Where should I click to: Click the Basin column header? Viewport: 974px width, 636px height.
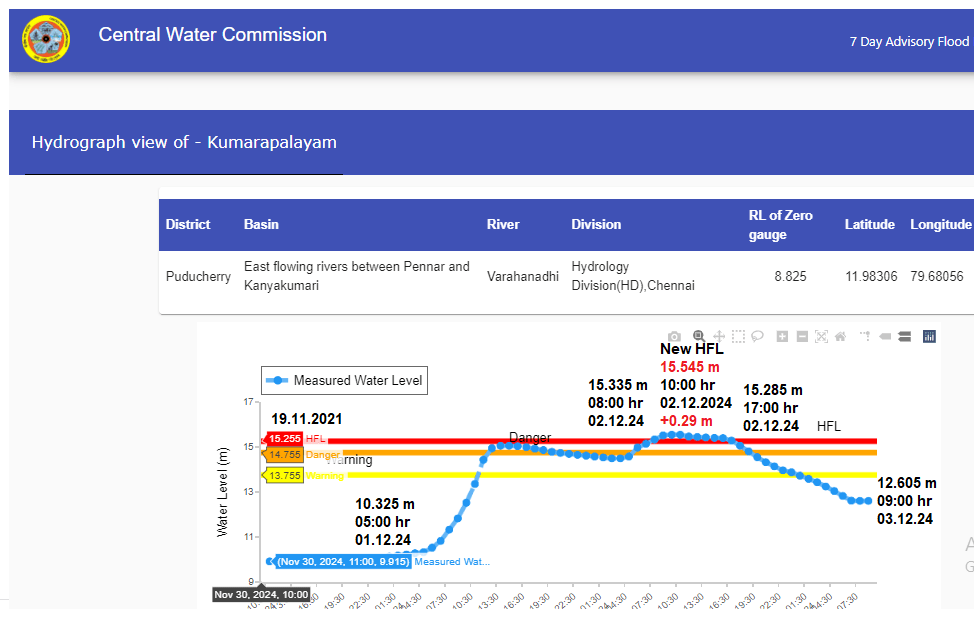(261, 225)
